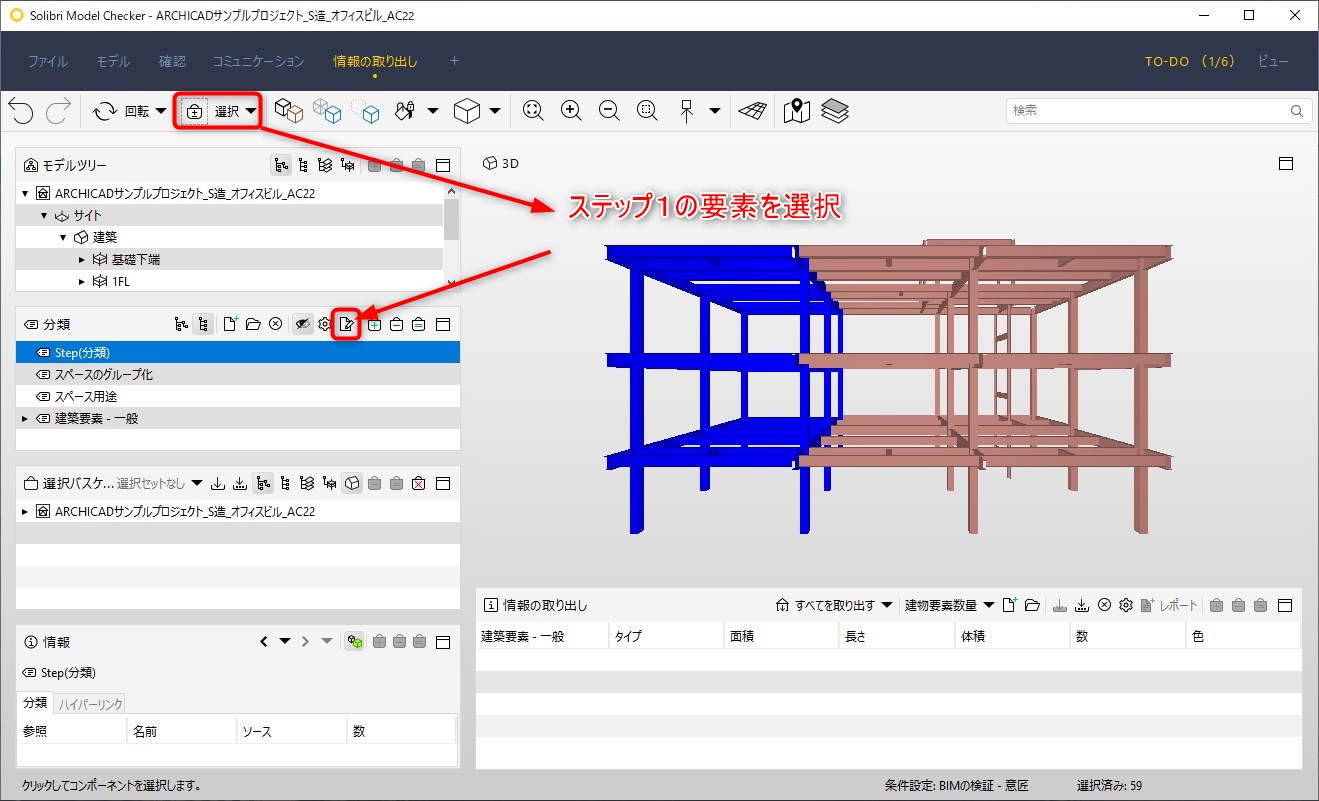Click the floor grid plane icon
1319x801 pixels.
[752, 111]
